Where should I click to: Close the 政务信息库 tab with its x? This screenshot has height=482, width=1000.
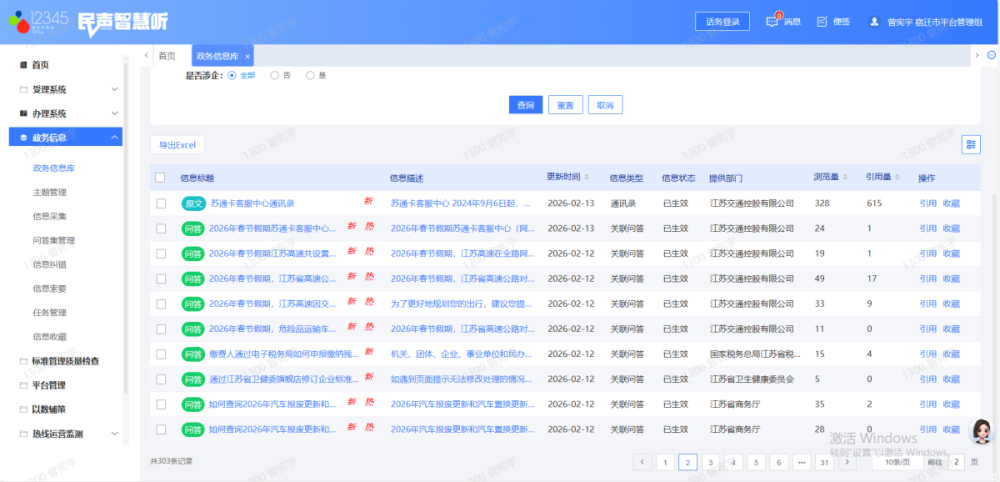tap(247, 56)
